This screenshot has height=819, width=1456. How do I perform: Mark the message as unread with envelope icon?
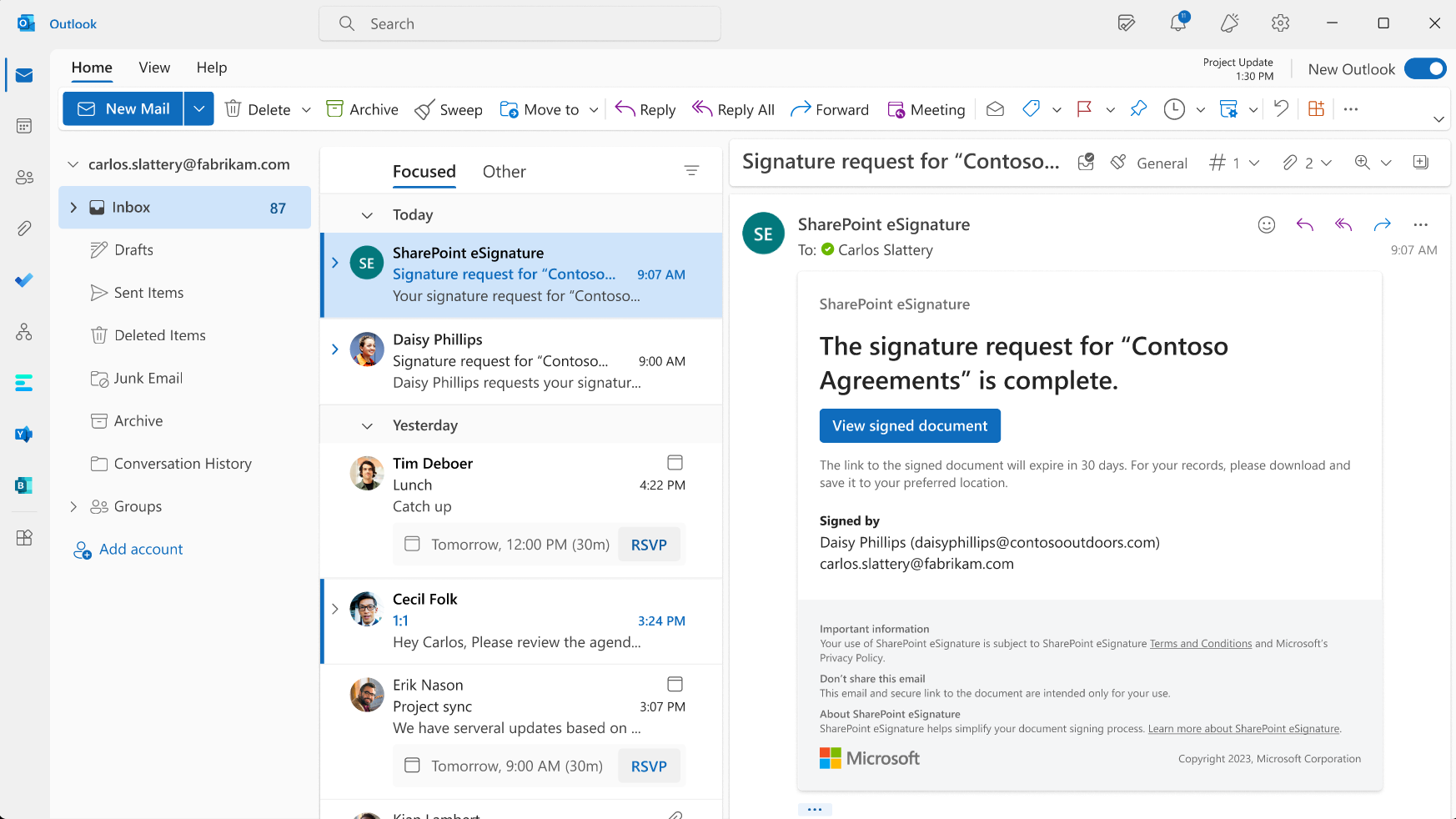point(994,108)
